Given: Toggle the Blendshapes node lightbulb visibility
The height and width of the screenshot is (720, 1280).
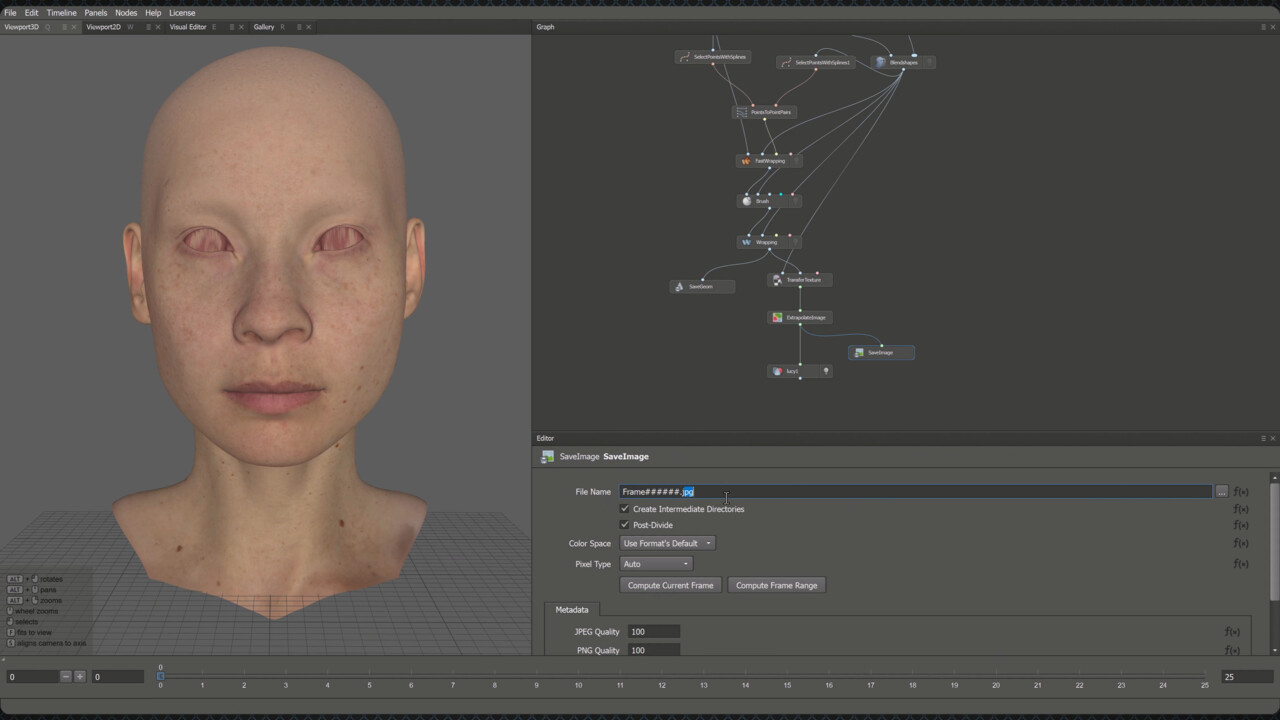Looking at the screenshot, I should 929,62.
